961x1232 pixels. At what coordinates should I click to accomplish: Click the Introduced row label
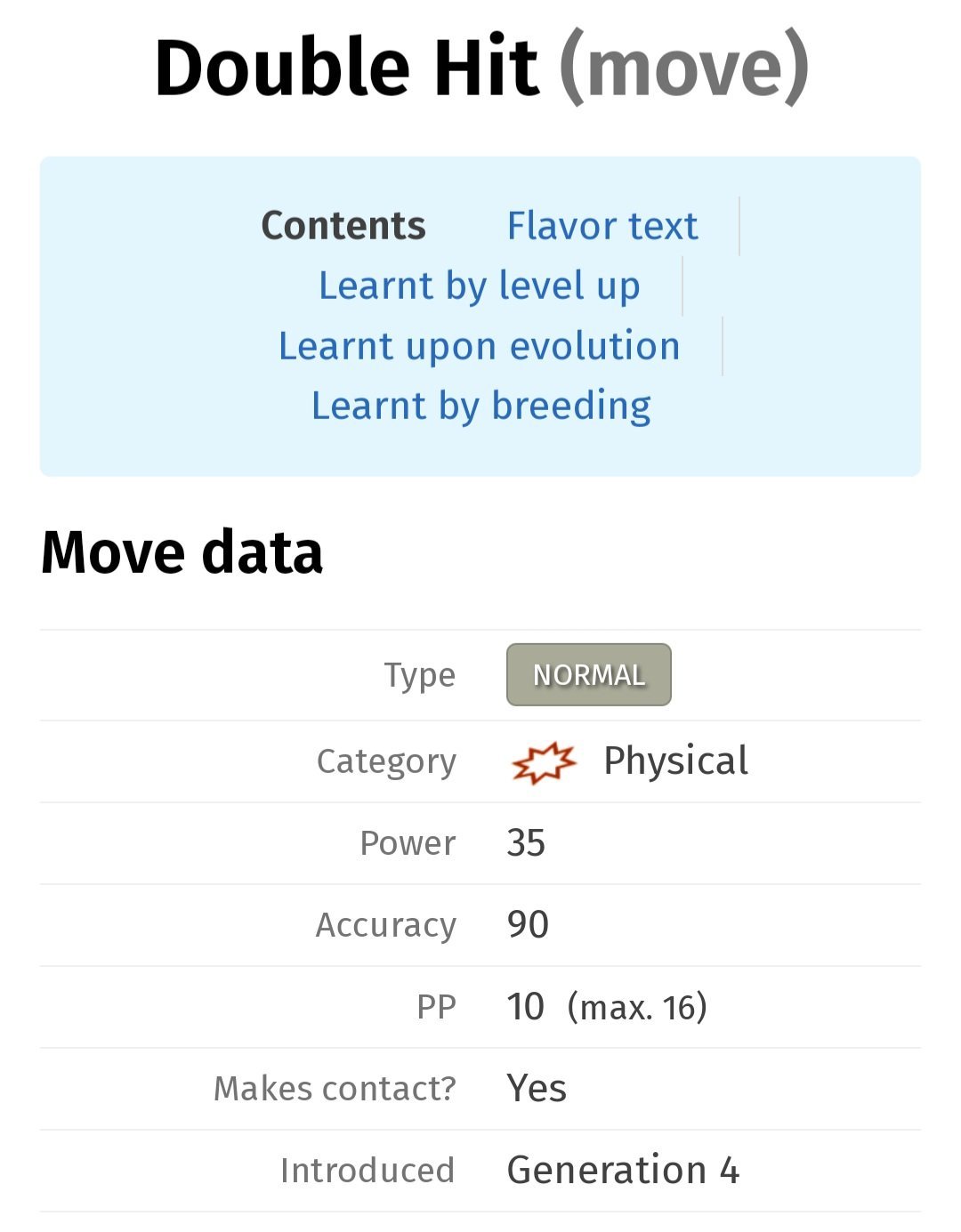[x=367, y=1171]
